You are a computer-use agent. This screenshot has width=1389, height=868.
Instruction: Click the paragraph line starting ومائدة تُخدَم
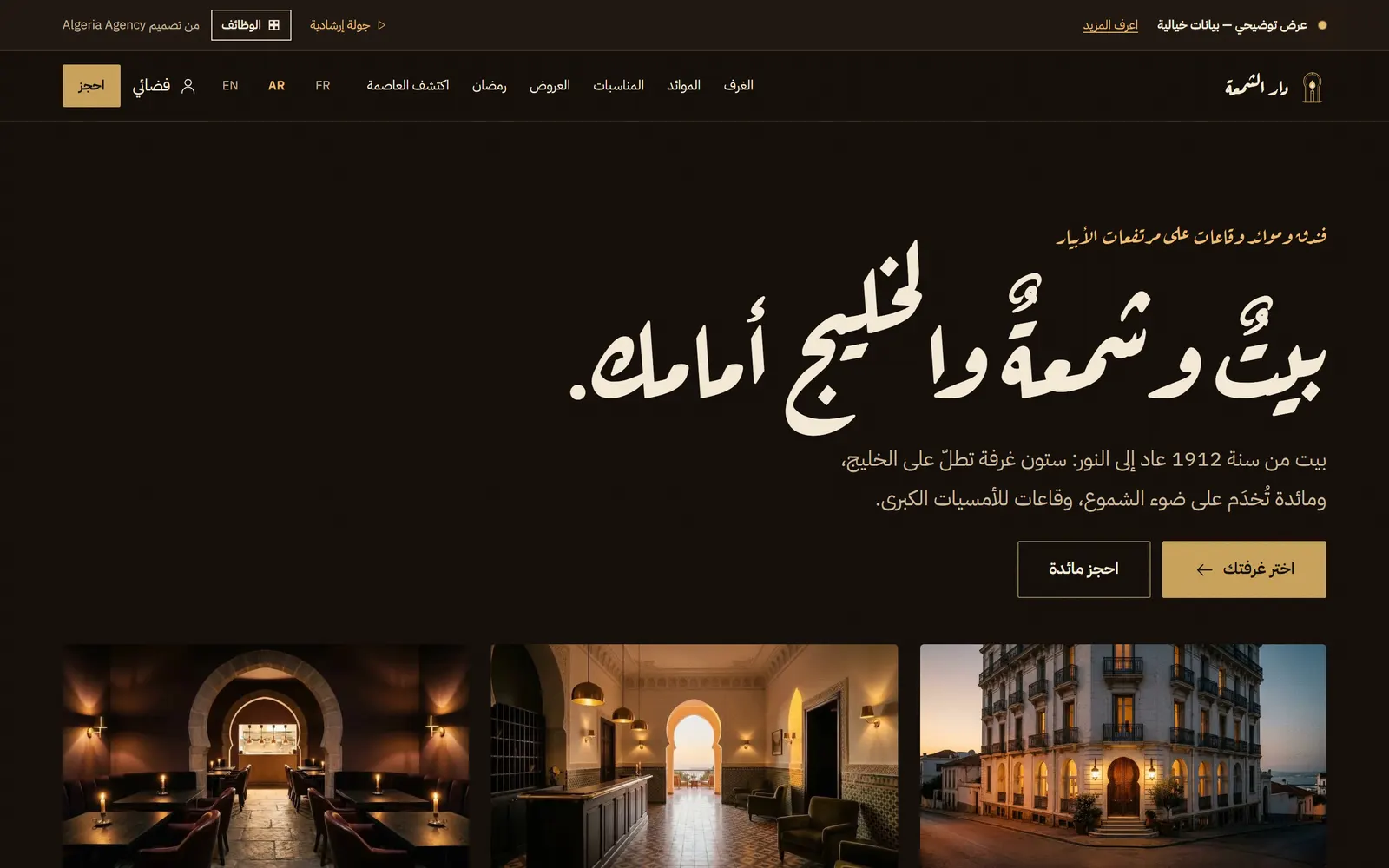coord(1101,499)
